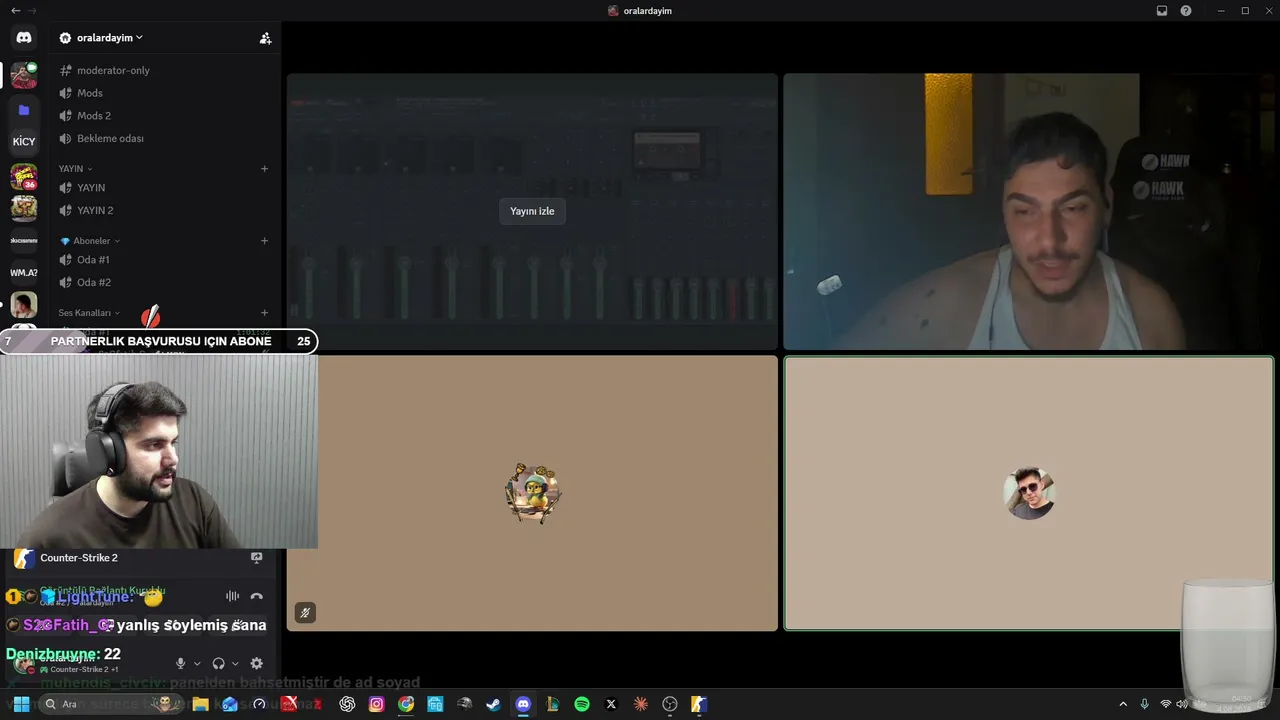This screenshot has height=720, width=1280.
Task: Open Discord help icon in title bar
Action: [1186, 11]
